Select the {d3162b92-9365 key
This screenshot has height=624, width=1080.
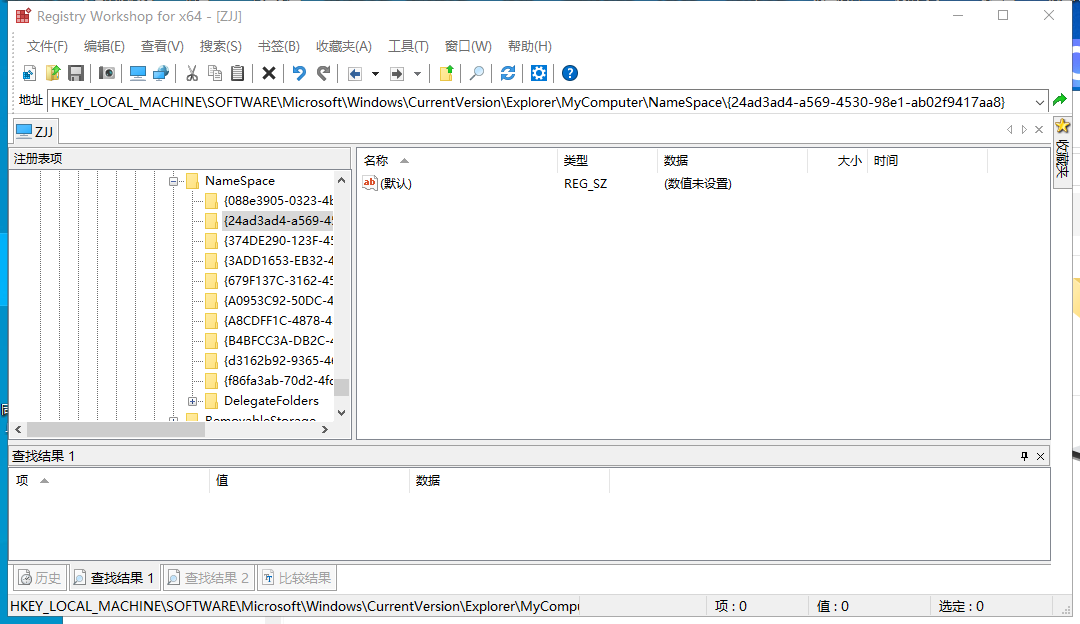click(278, 360)
